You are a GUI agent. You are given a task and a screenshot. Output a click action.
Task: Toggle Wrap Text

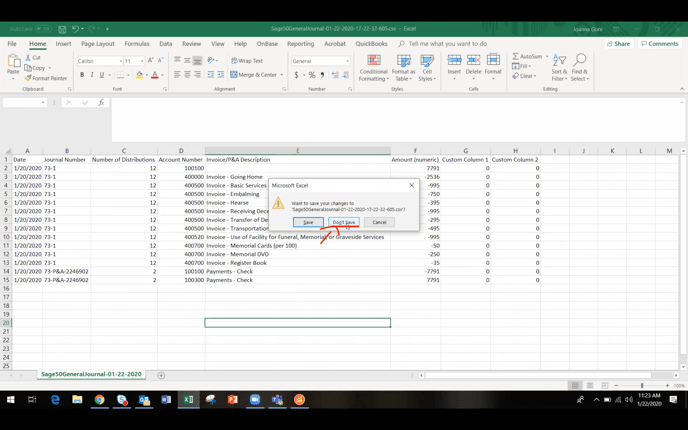(247, 61)
